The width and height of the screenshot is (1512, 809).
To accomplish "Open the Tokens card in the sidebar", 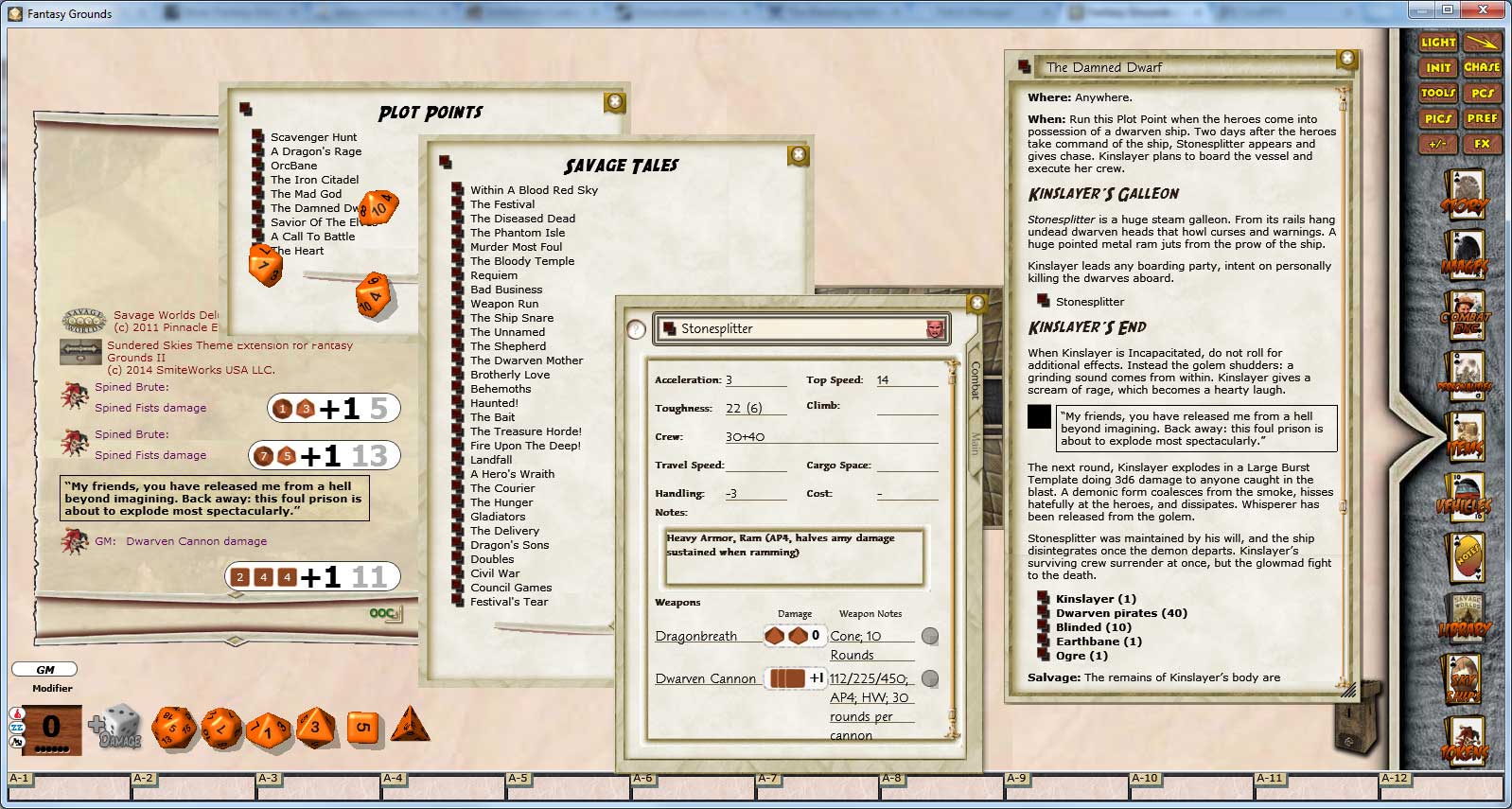I will click(1465, 741).
